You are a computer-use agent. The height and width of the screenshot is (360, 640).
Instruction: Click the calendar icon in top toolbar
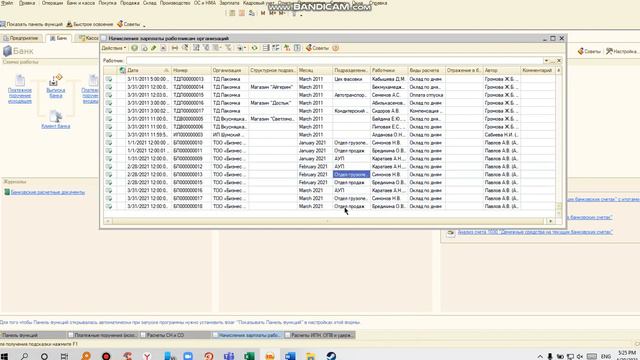click(x=242, y=13)
